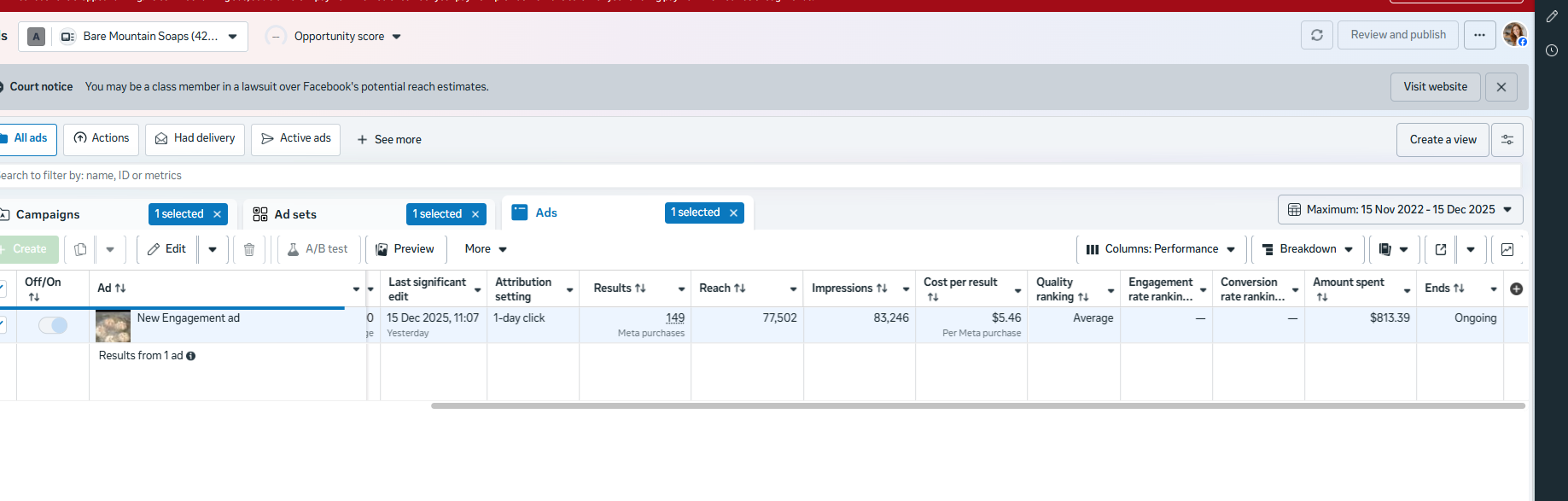
Task: Click the New Engagement ad name
Action: pos(189,318)
